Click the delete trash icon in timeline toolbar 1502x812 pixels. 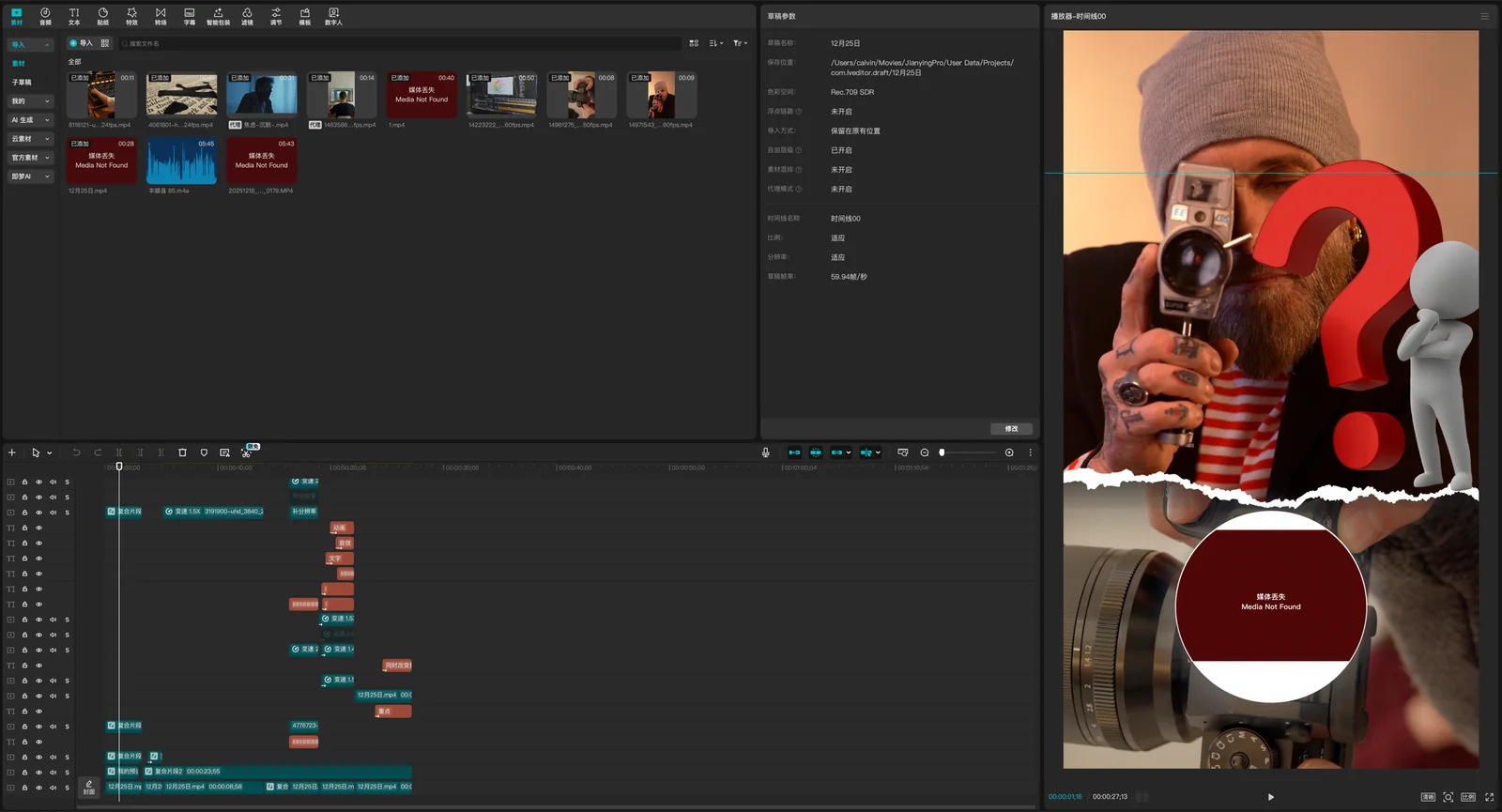(182, 452)
